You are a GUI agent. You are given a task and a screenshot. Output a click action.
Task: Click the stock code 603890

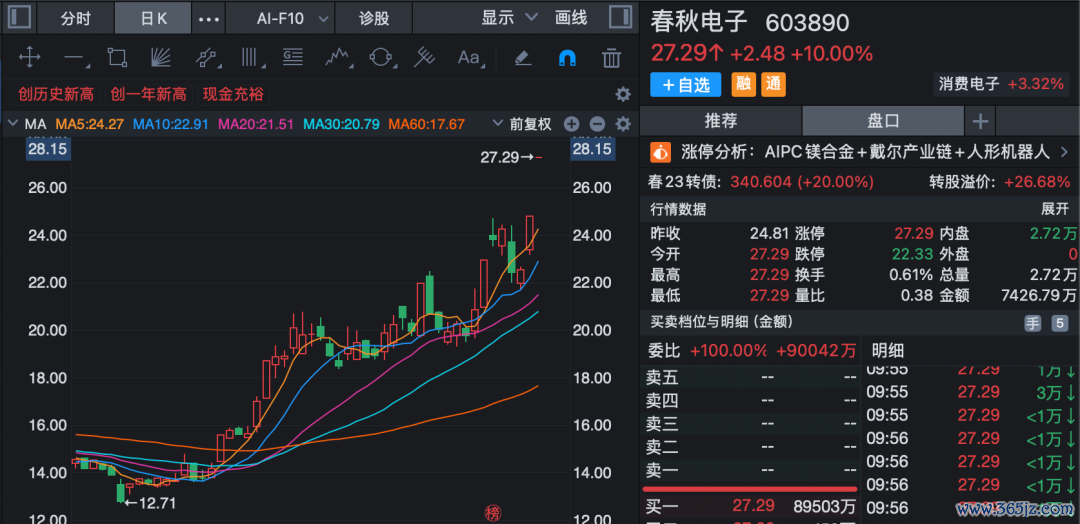click(x=807, y=23)
